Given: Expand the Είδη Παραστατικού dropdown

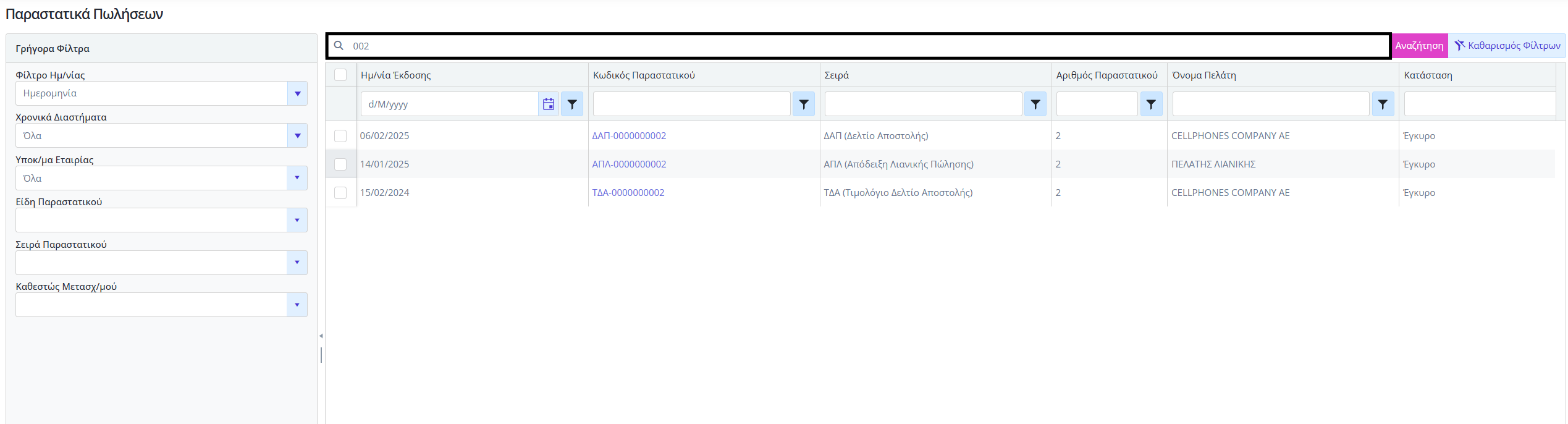Looking at the screenshot, I should [x=297, y=220].
